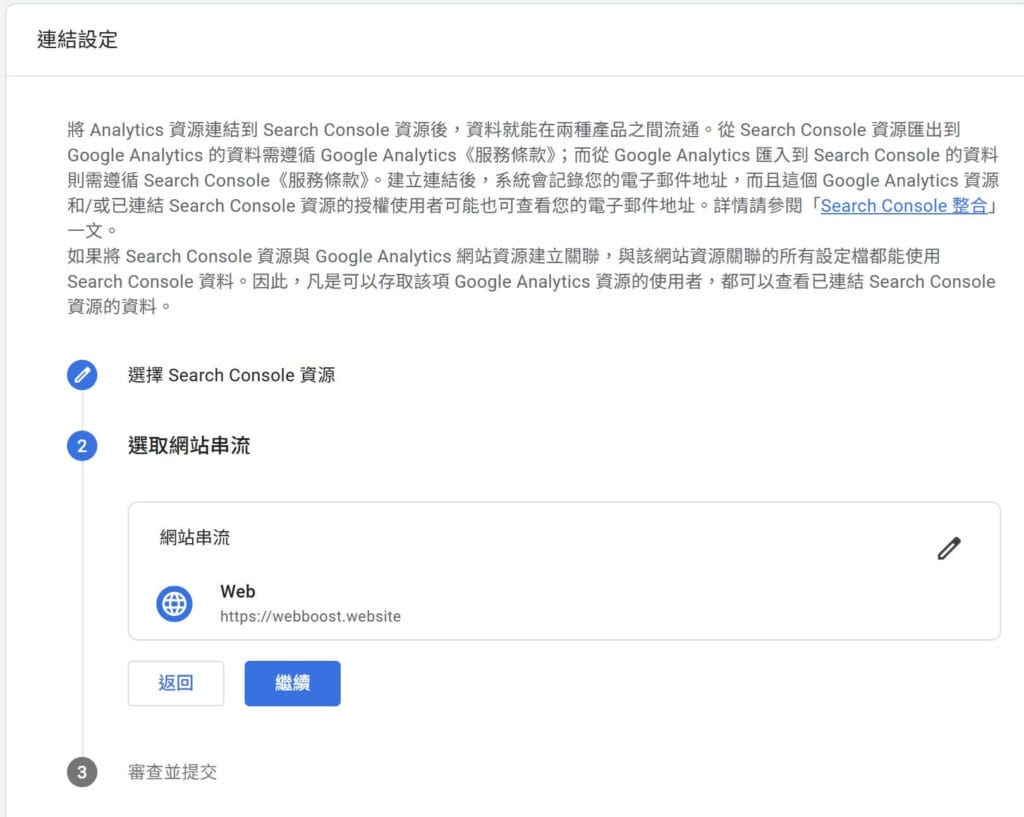Select the blue globe icon next to Web
The image size is (1024, 817).
(x=174, y=603)
